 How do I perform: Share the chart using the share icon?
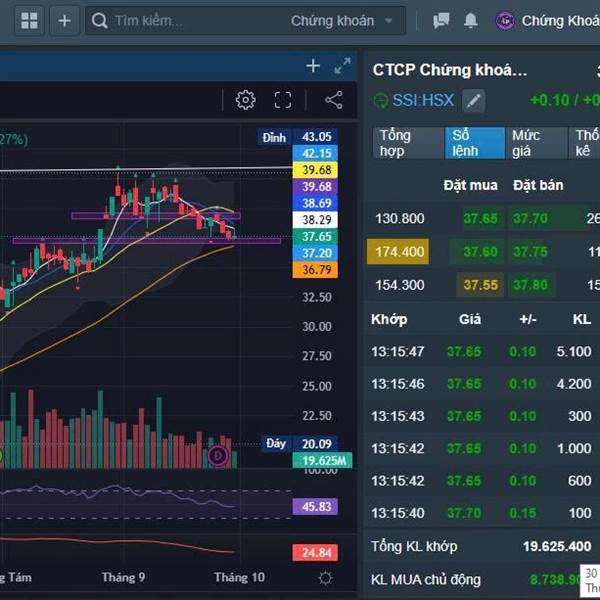click(x=334, y=100)
